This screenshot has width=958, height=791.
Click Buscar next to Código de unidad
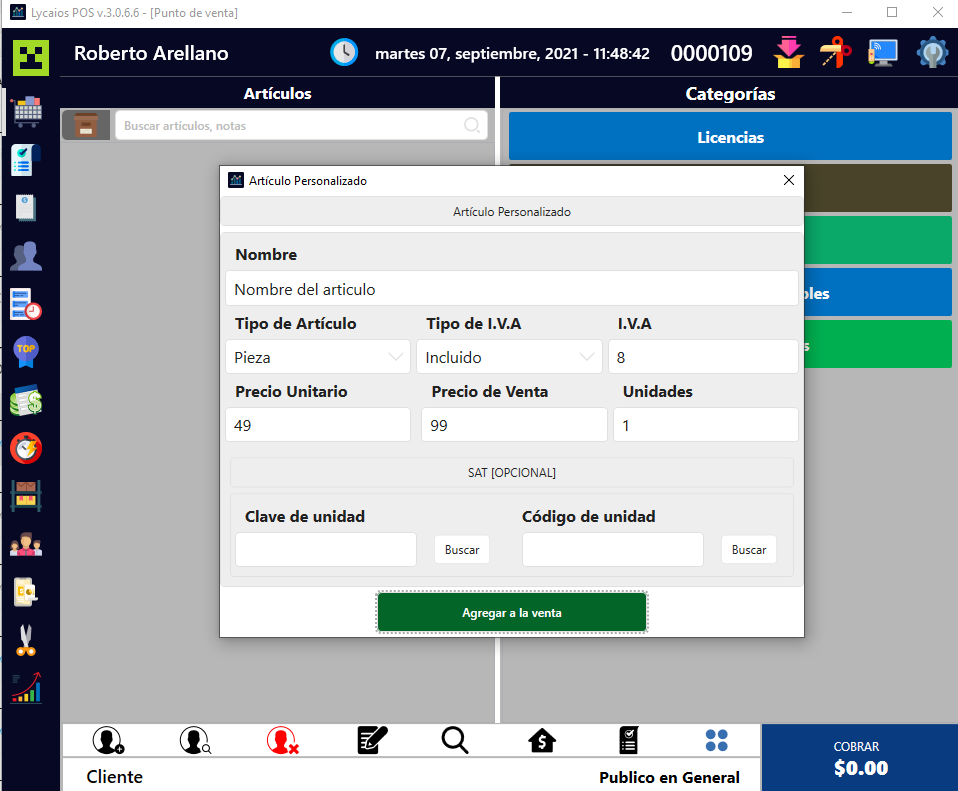pyautogui.click(x=748, y=550)
